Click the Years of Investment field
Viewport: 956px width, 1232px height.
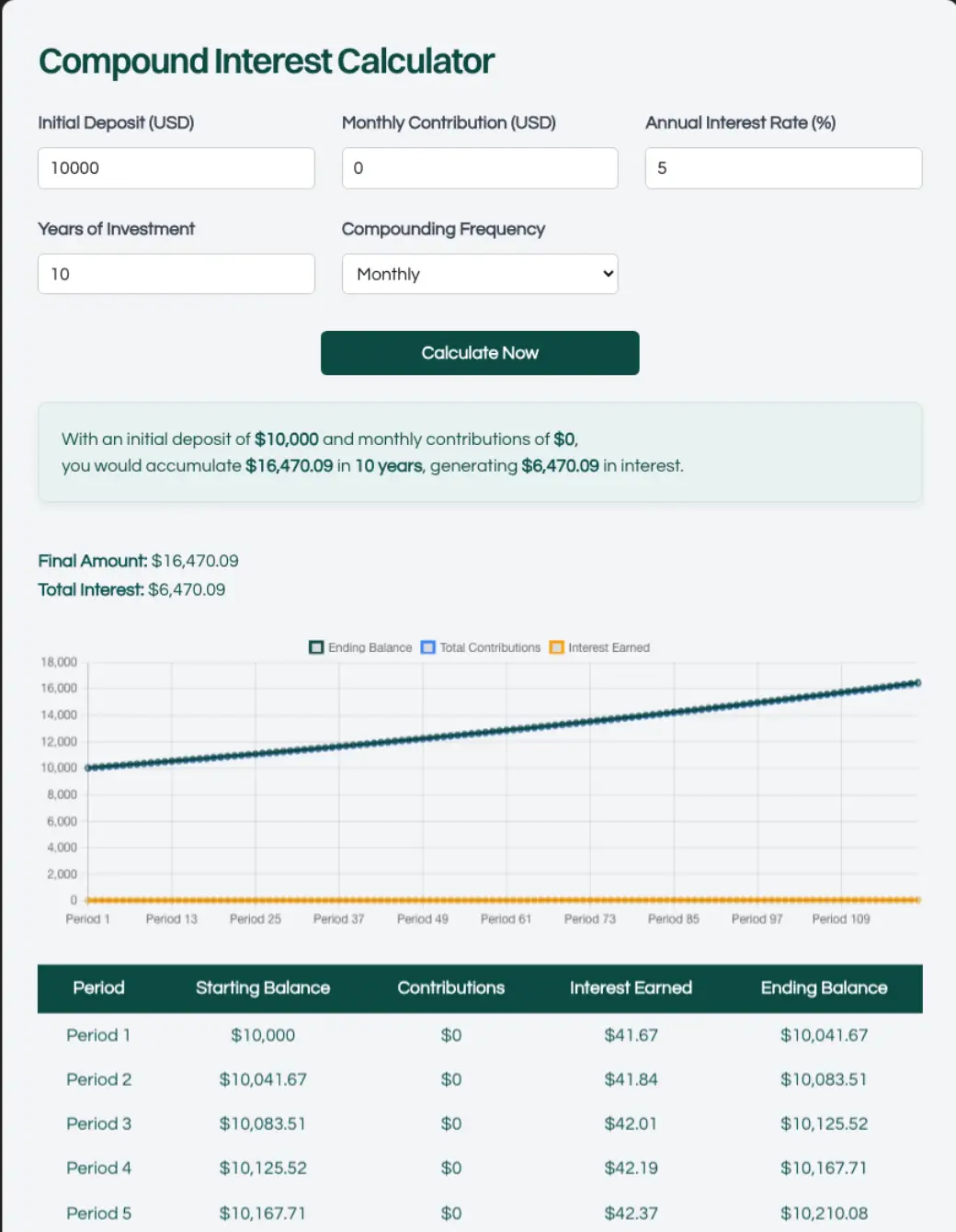click(176, 274)
